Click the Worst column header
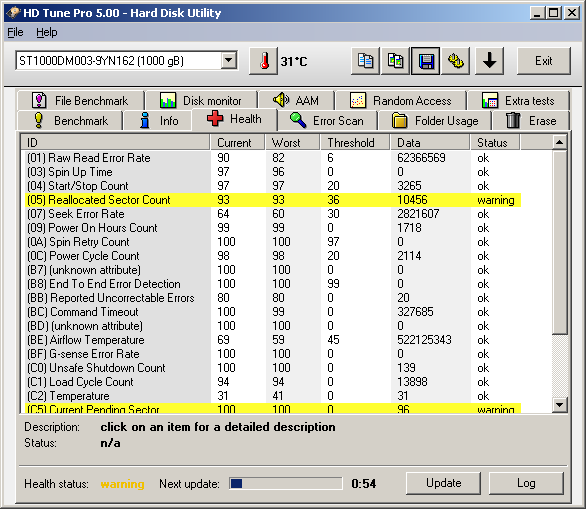The image size is (586, 509). coord(292,142)
